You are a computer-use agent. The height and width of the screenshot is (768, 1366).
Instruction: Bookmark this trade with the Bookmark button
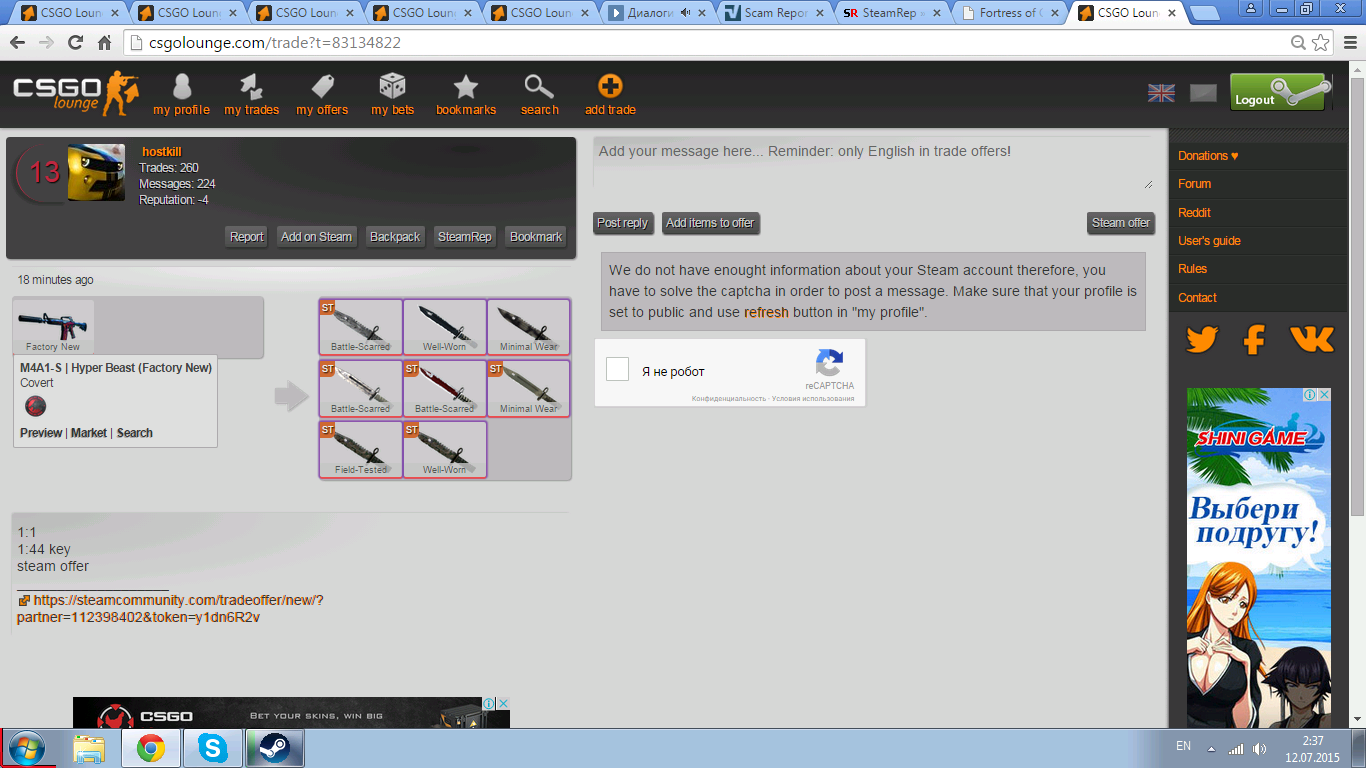(x=536, y=237)
